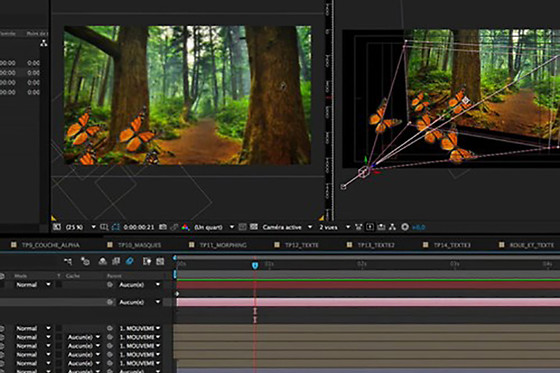The width and height of the screenshot is (560, 373).
Task: Click the timeline icon in viewer toolbar
Action: (381, 227)
